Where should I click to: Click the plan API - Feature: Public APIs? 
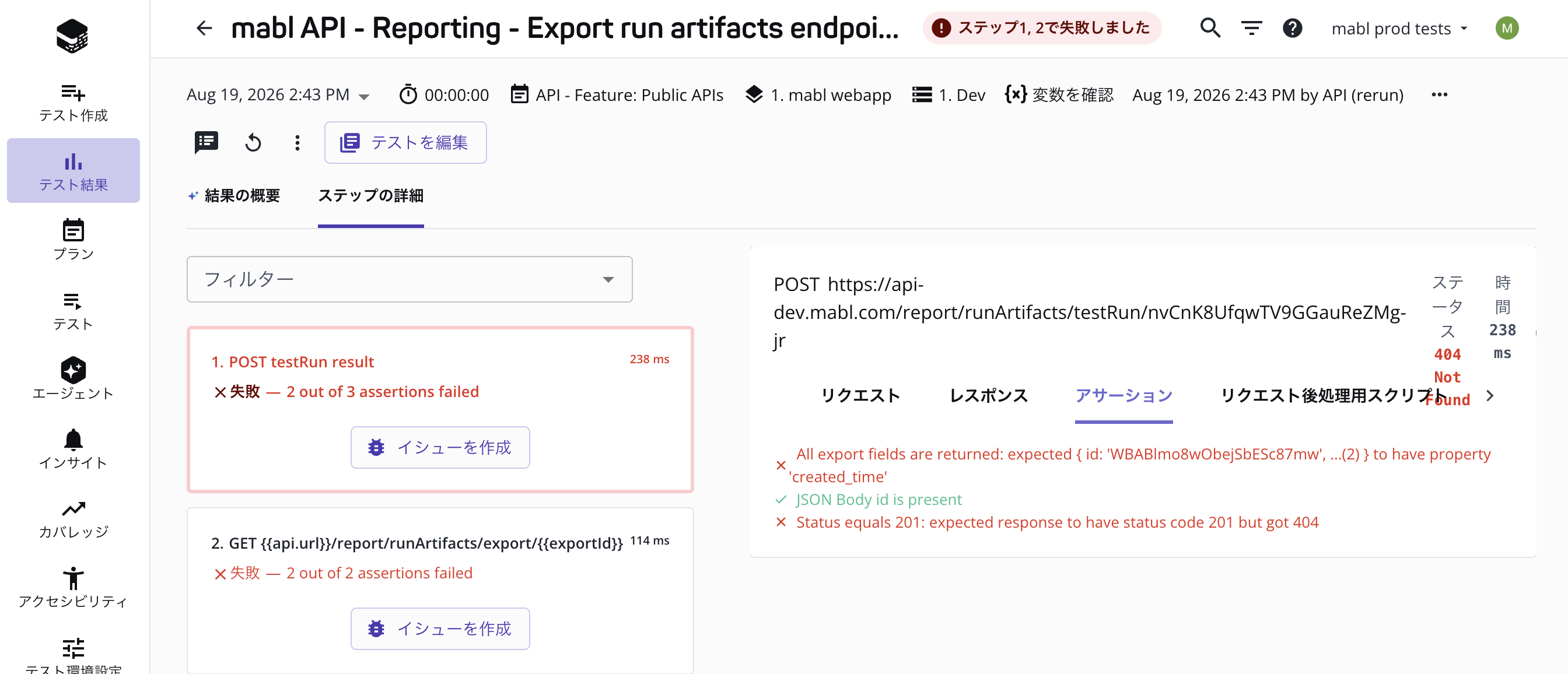617,95
